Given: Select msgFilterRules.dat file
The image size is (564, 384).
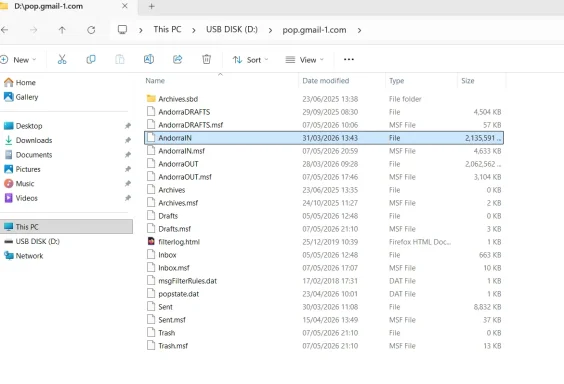Looking at the screenshot, I should pos(324,281).
